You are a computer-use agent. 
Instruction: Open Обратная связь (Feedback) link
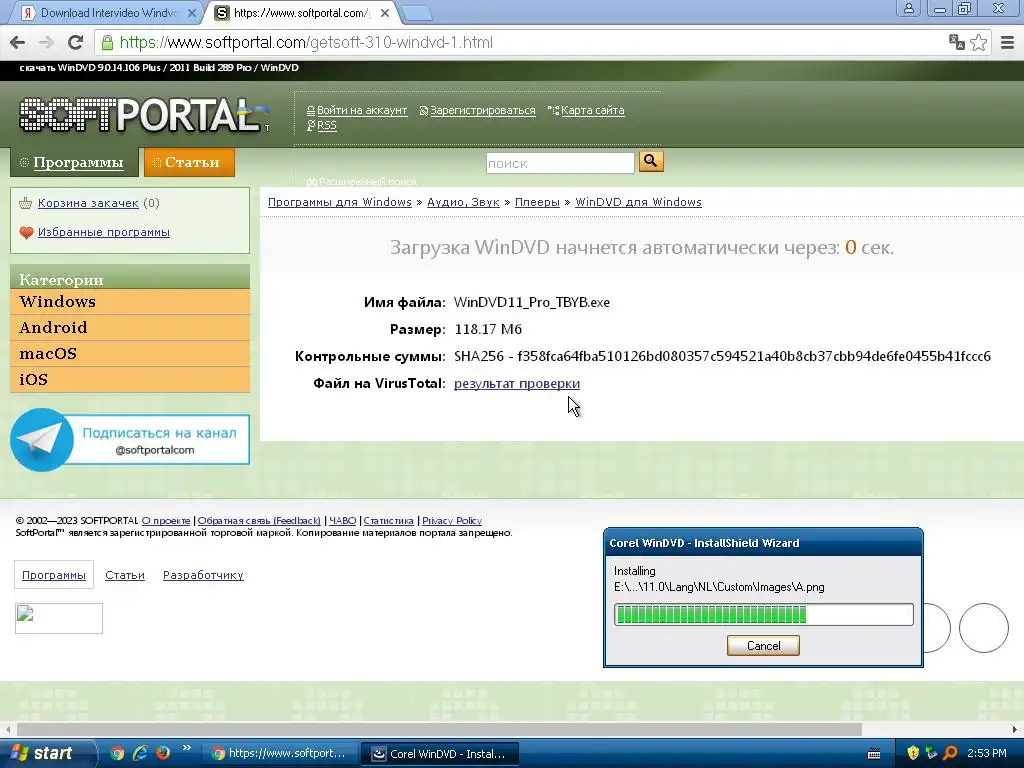pos(259,520)
